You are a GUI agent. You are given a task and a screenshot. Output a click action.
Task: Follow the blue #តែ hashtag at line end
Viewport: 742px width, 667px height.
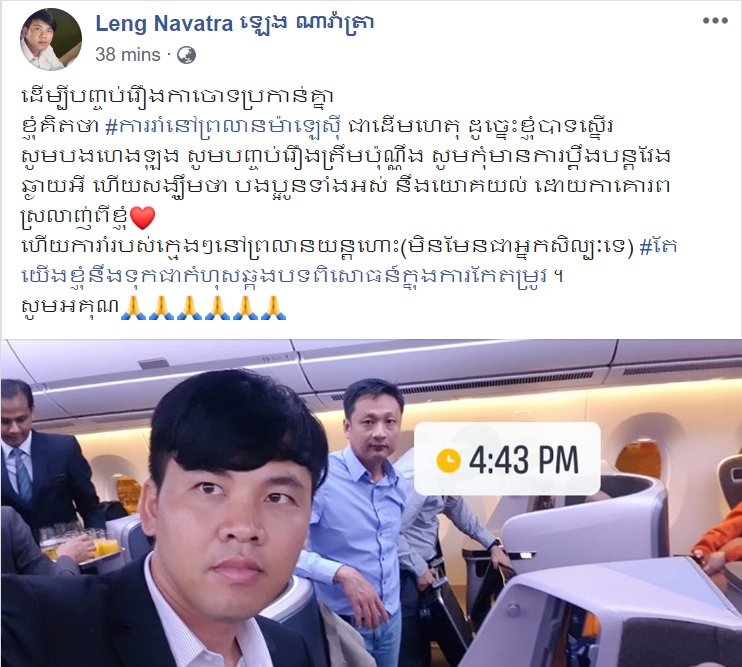click(658, 247)
